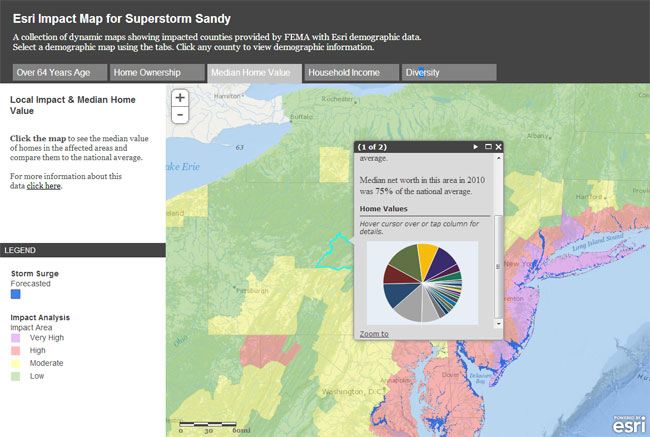
Task: Select the navy blue pie slice
Action: pyautogui.click(x=398, y=293)
